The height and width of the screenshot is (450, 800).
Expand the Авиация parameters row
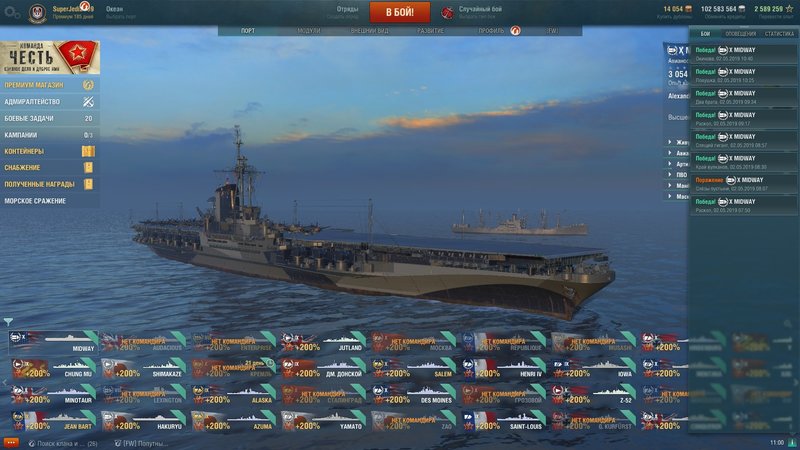click(x=678, y=153)
